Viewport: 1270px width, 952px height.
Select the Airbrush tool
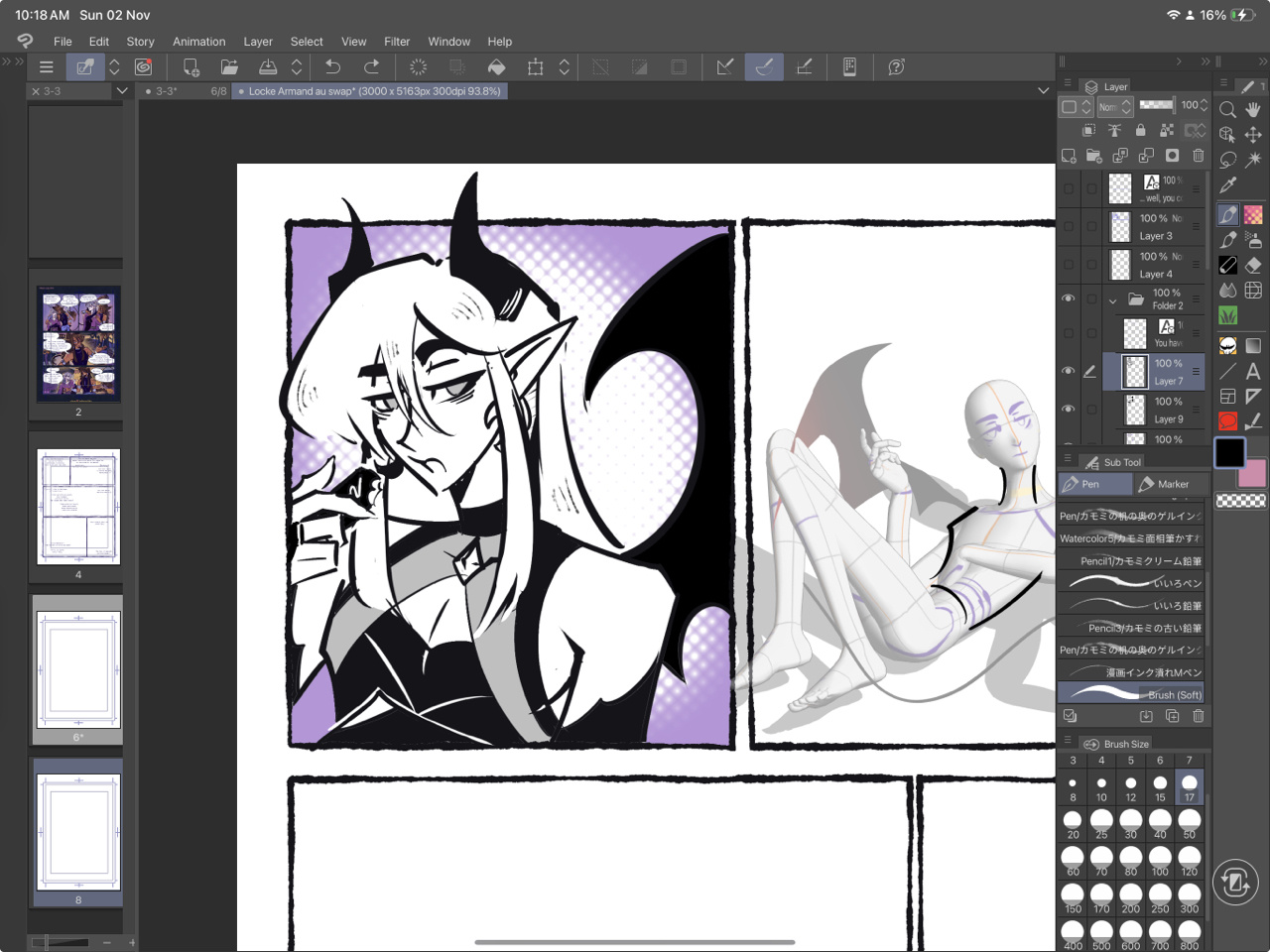click(1253, 239)
